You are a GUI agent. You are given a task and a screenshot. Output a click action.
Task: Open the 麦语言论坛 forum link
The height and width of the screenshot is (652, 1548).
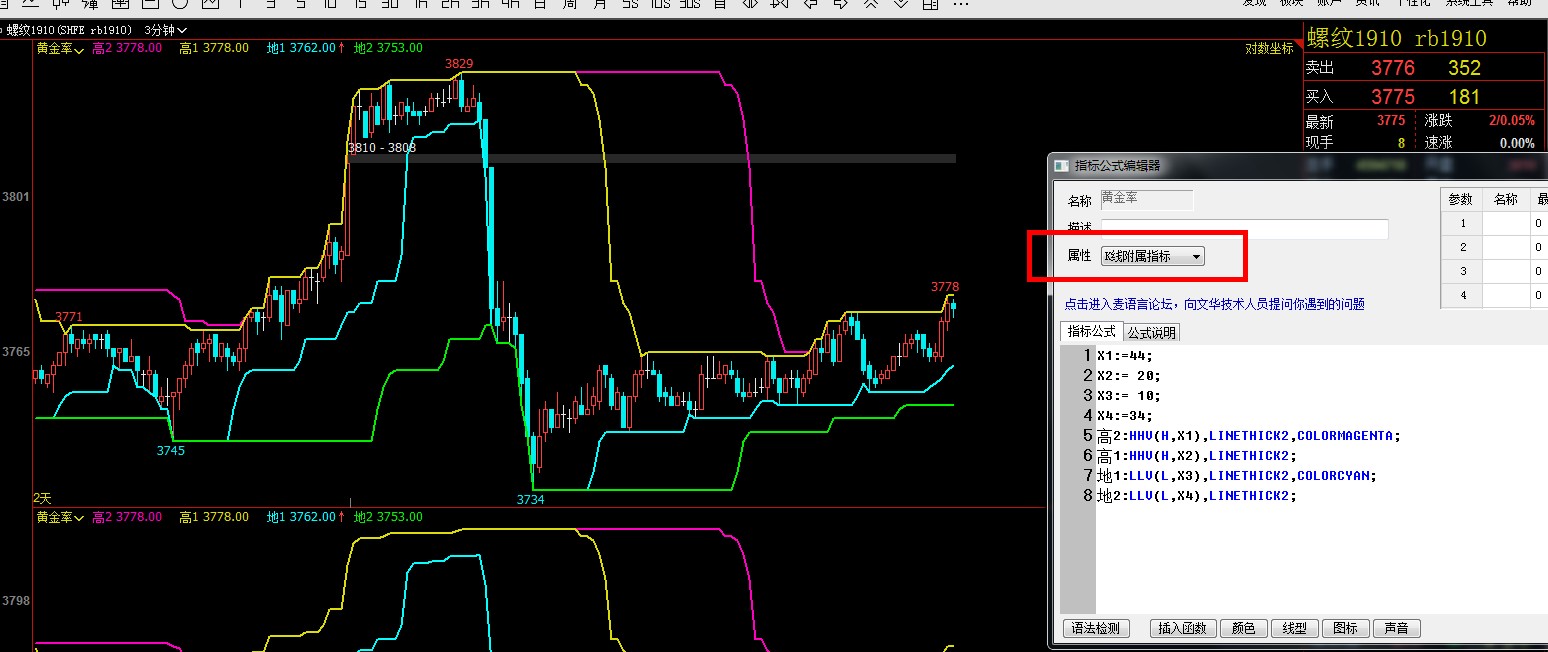1213,304
